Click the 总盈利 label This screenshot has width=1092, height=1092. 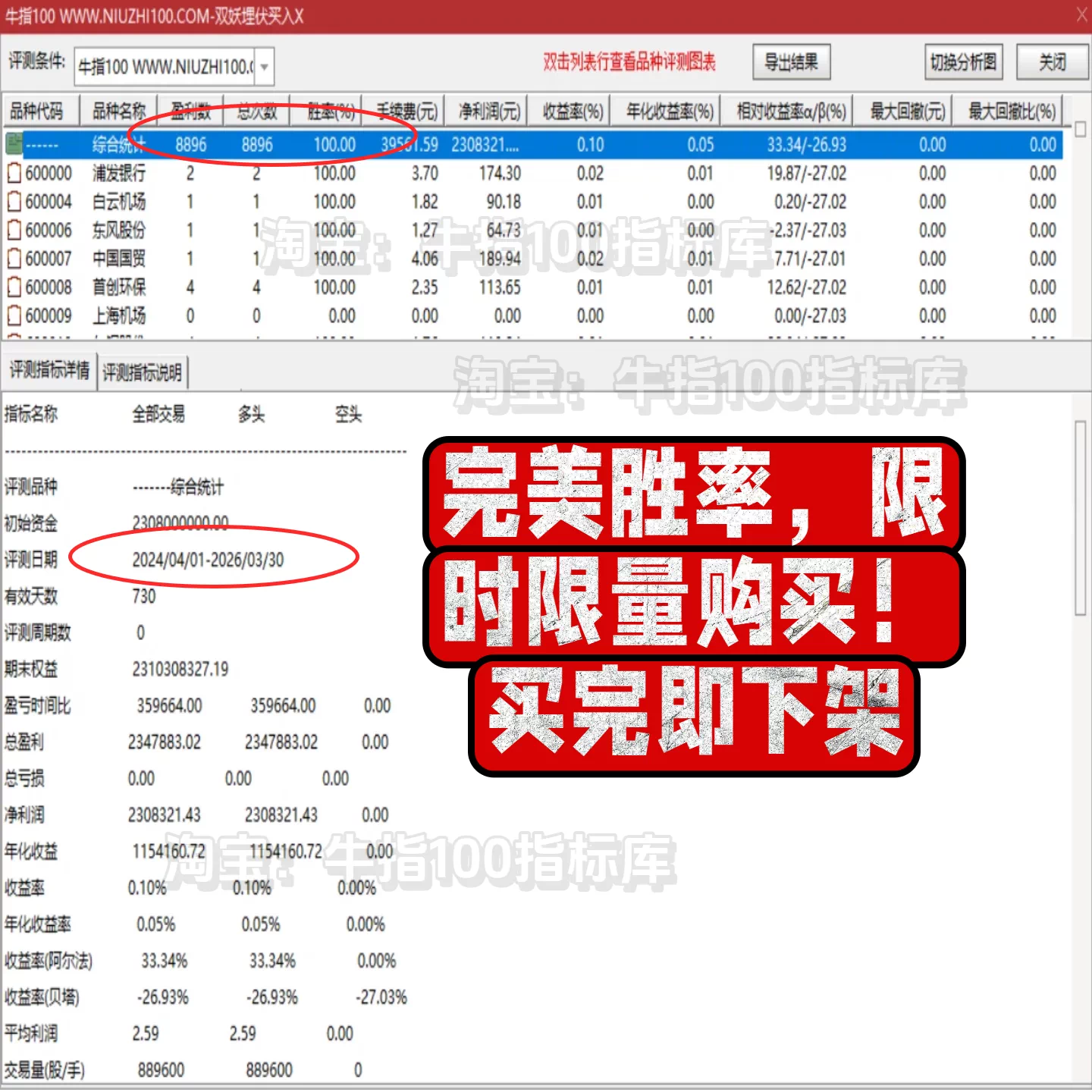[24, 742]
